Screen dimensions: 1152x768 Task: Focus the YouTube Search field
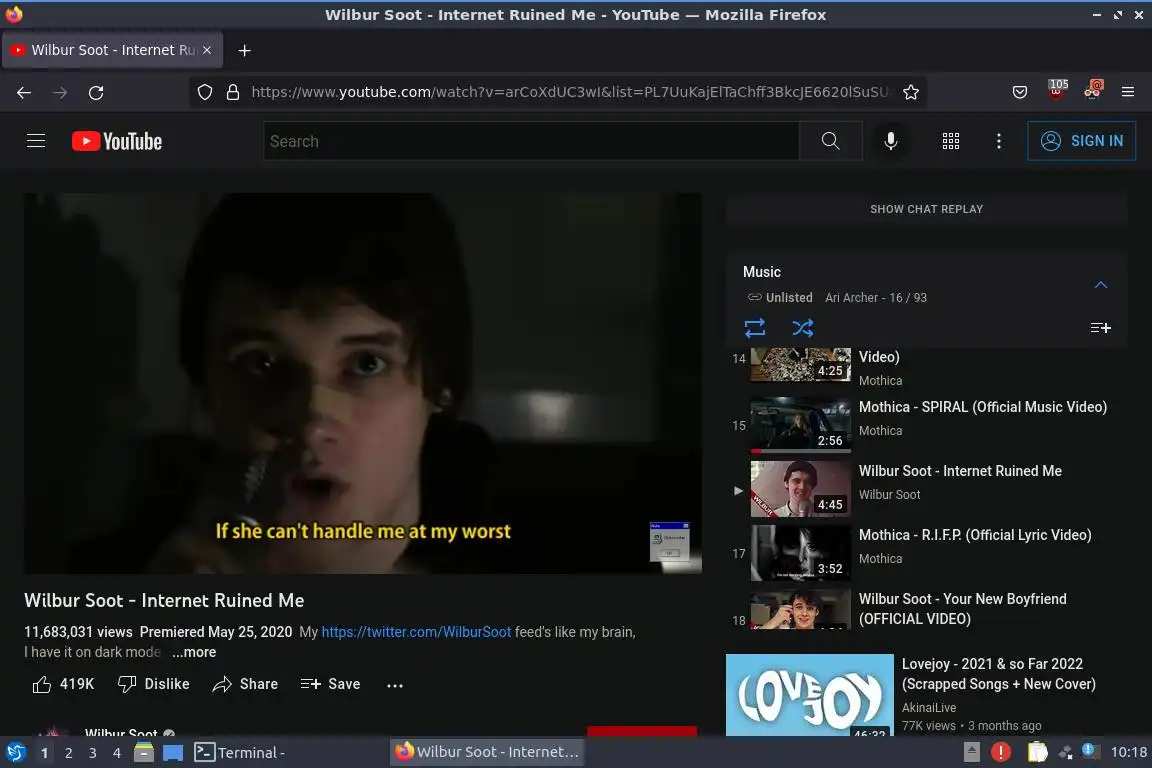[x=531, y=140]
